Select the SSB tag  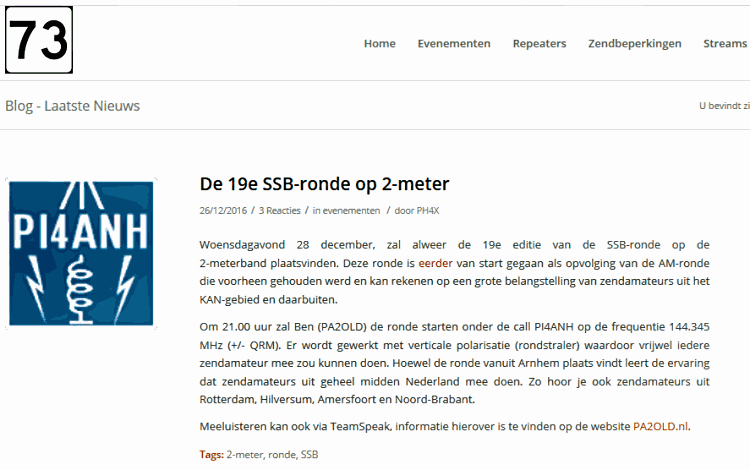(x=309, y=455)
